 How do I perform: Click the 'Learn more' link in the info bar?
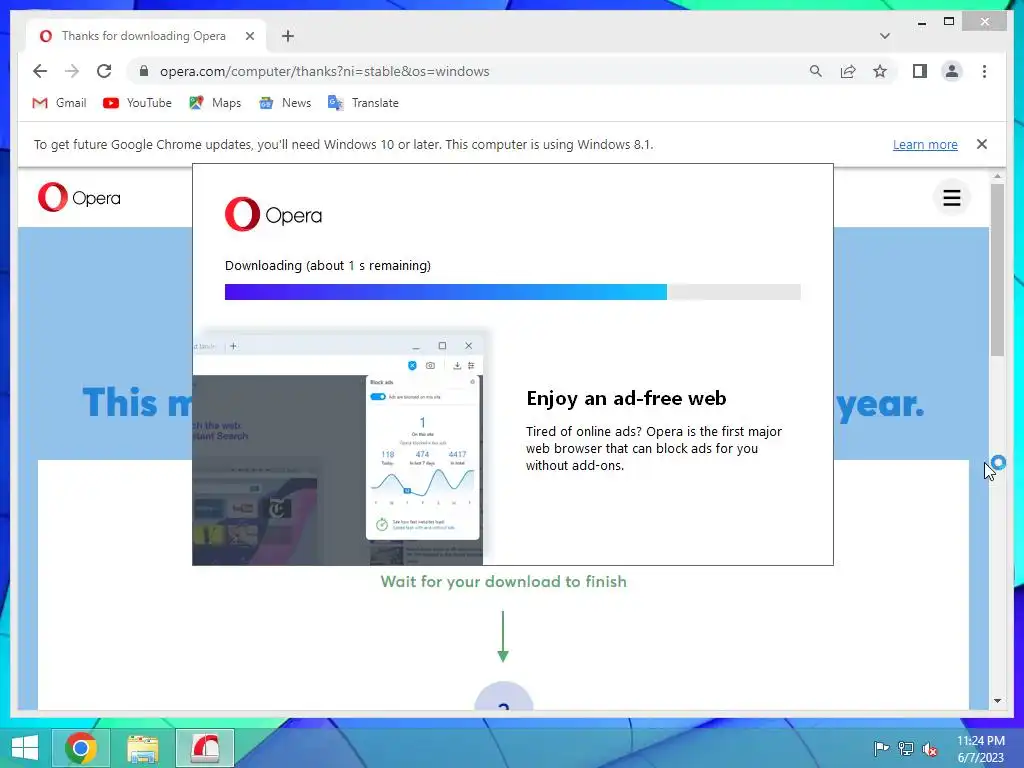click(x=925, y=144)
